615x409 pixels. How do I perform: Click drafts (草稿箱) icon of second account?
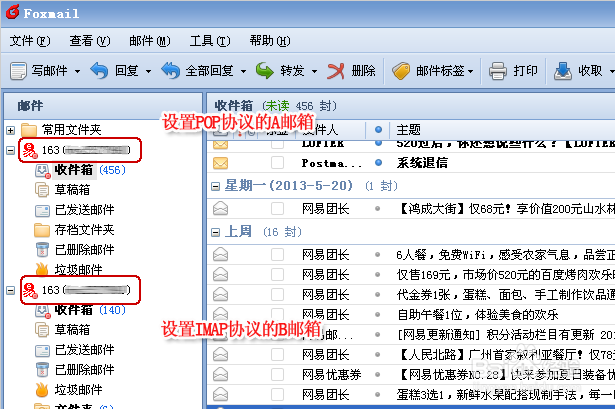click(x=42, y=330)
